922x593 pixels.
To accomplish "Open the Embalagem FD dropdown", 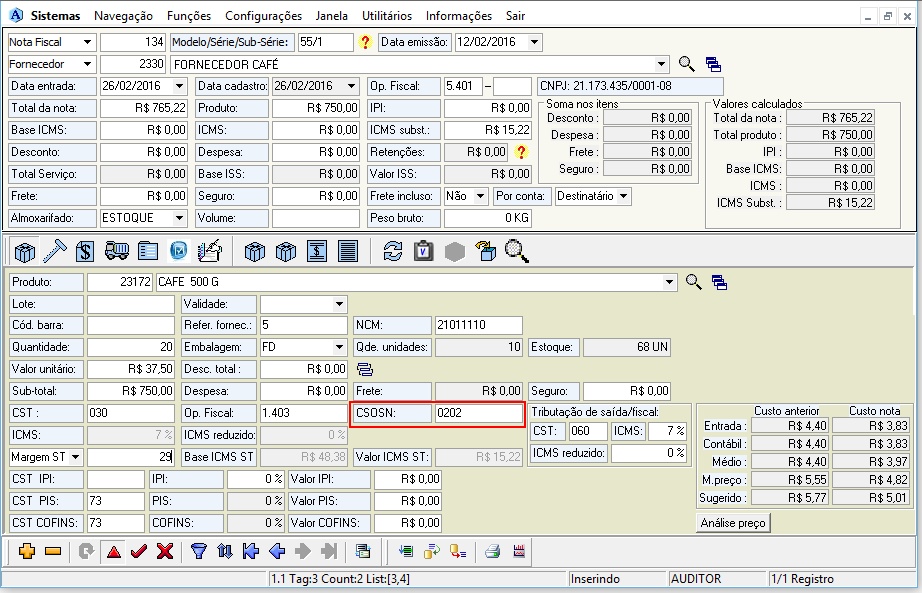I will [x=339, y=347].
